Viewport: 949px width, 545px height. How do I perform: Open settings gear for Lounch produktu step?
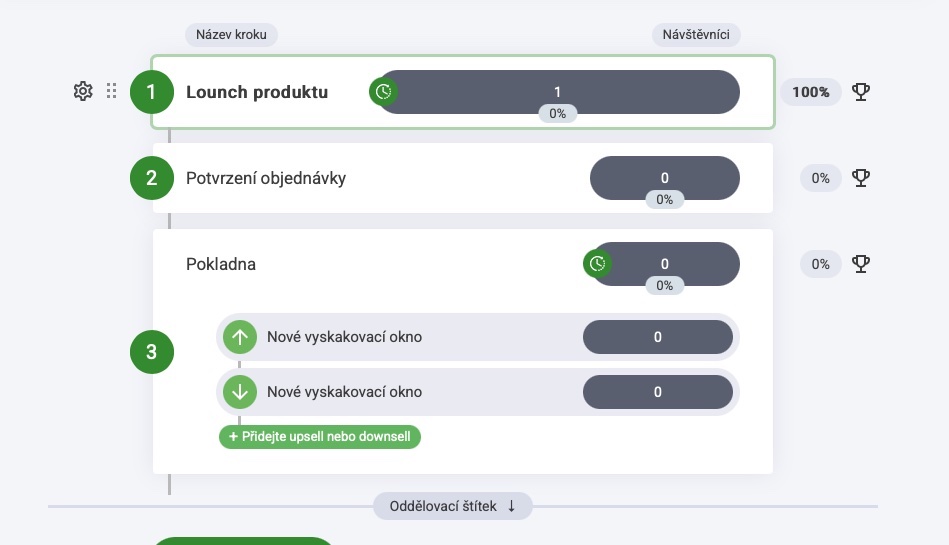click(x=83, y=91)
